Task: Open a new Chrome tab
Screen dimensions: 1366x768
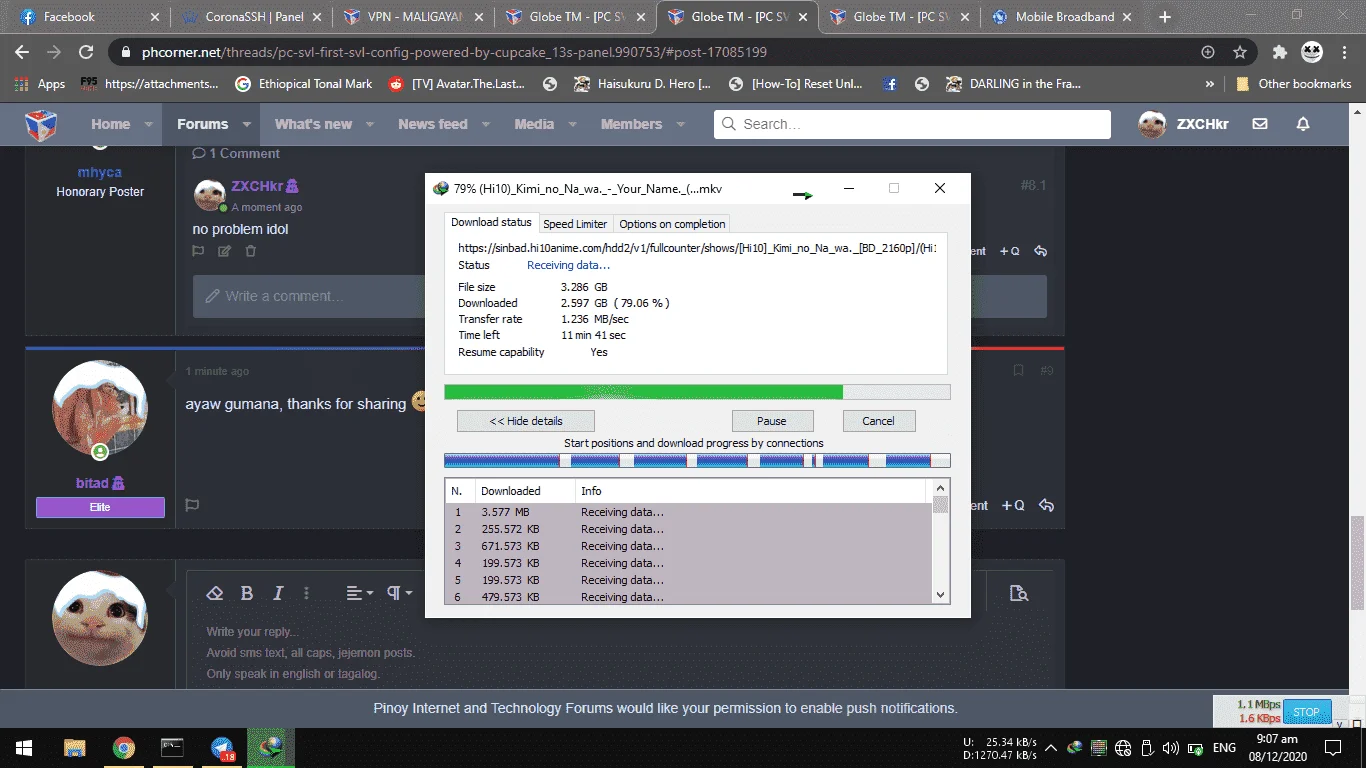Action: [1165, 17]
